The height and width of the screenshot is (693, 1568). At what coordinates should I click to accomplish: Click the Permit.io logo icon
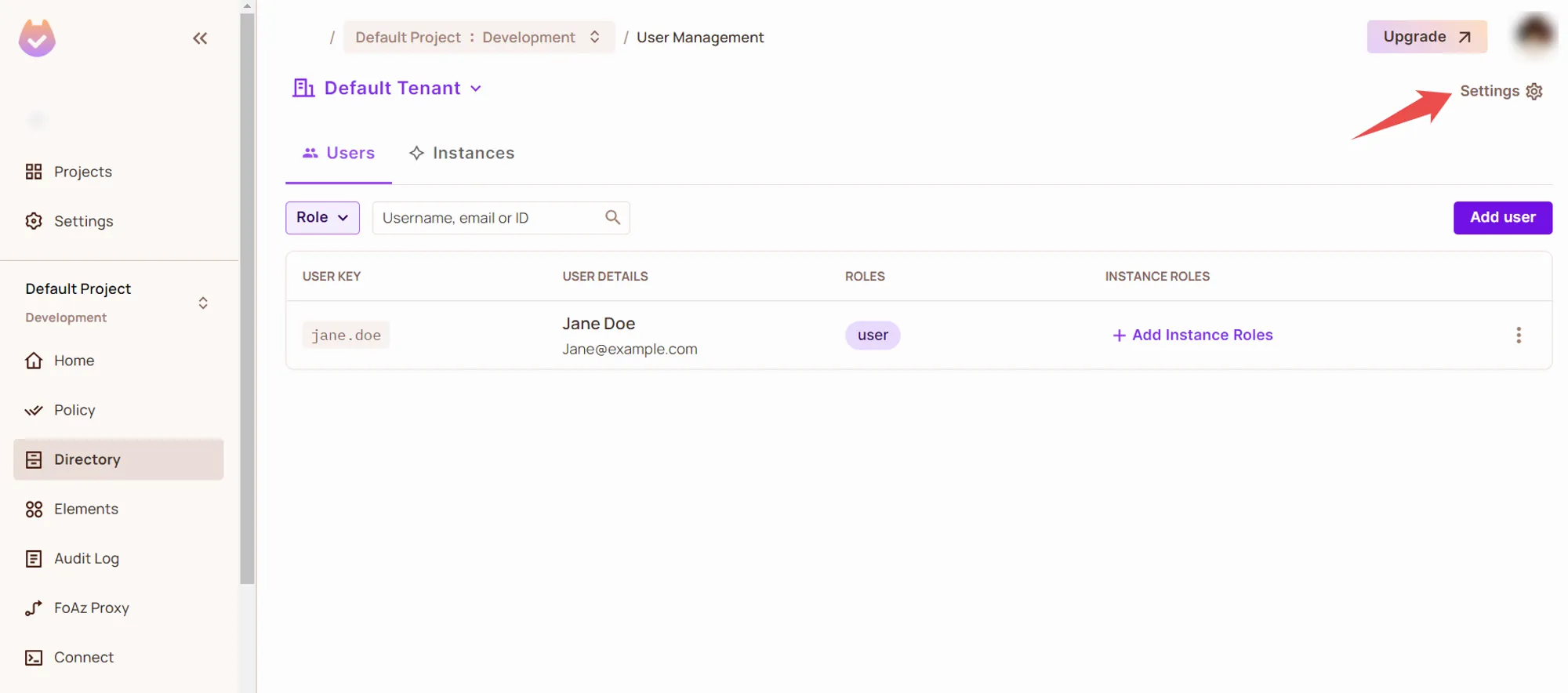[37, 38]
